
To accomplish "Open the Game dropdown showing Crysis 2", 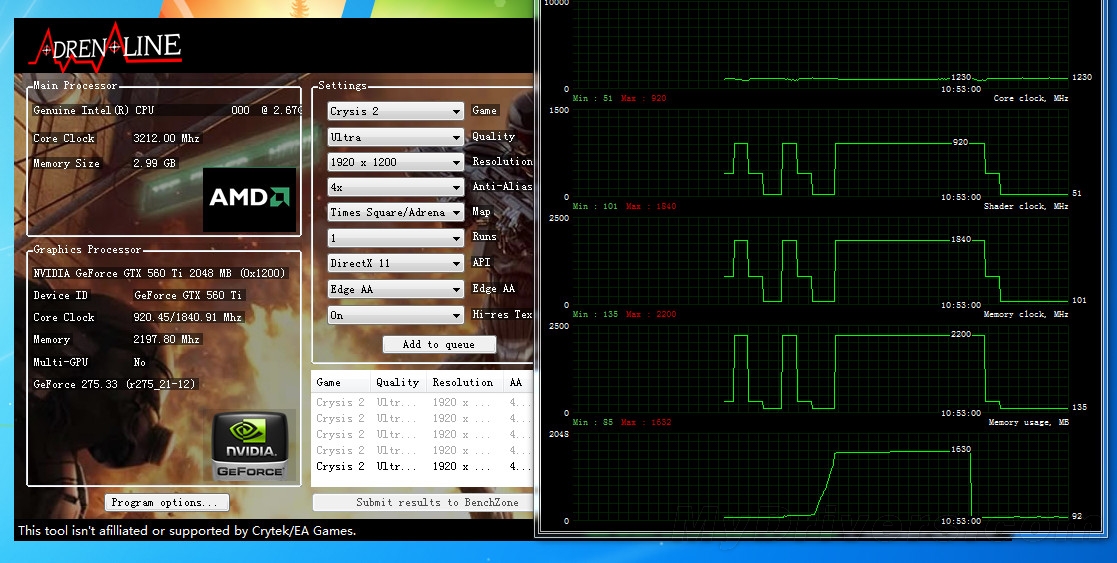I will pyautogui.click(x=395, y=112).
